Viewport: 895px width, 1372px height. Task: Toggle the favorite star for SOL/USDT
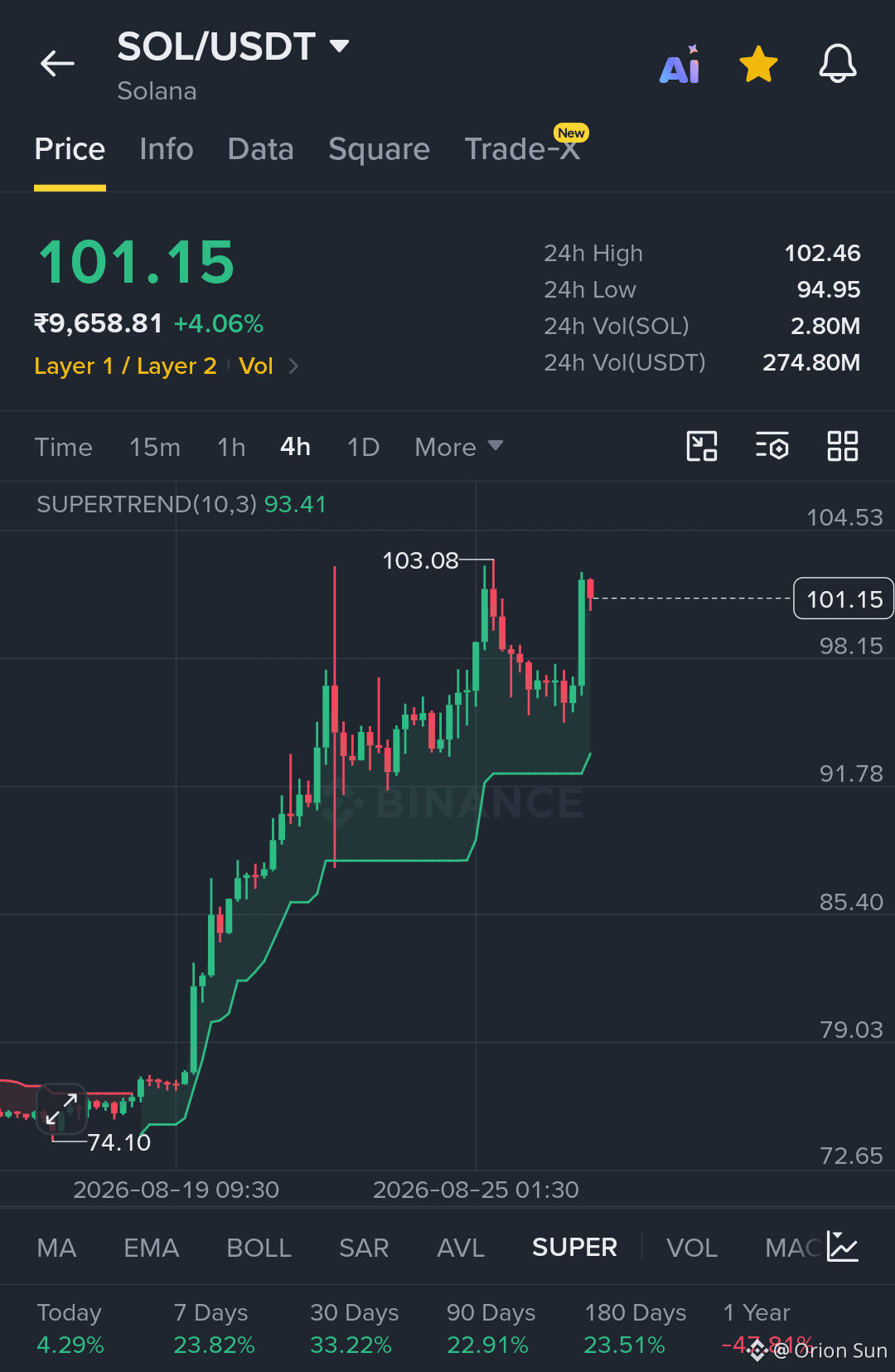[758, 65]
